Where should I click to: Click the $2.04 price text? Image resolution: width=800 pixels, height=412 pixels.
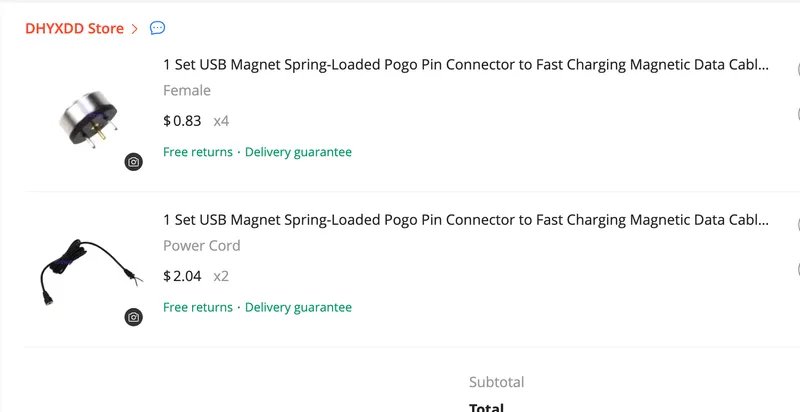182,276
